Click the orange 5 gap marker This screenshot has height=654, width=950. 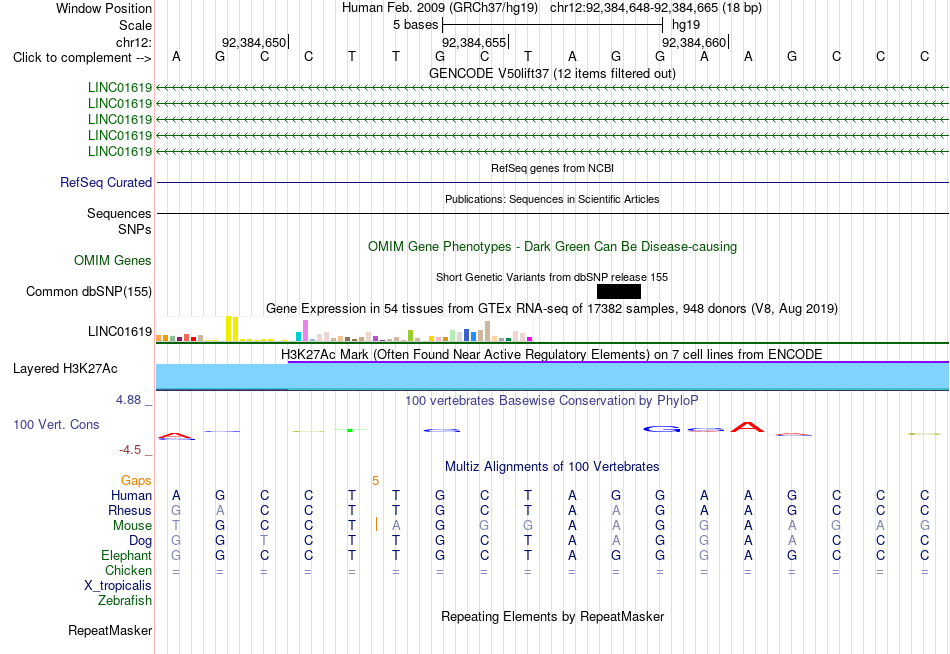376,481
